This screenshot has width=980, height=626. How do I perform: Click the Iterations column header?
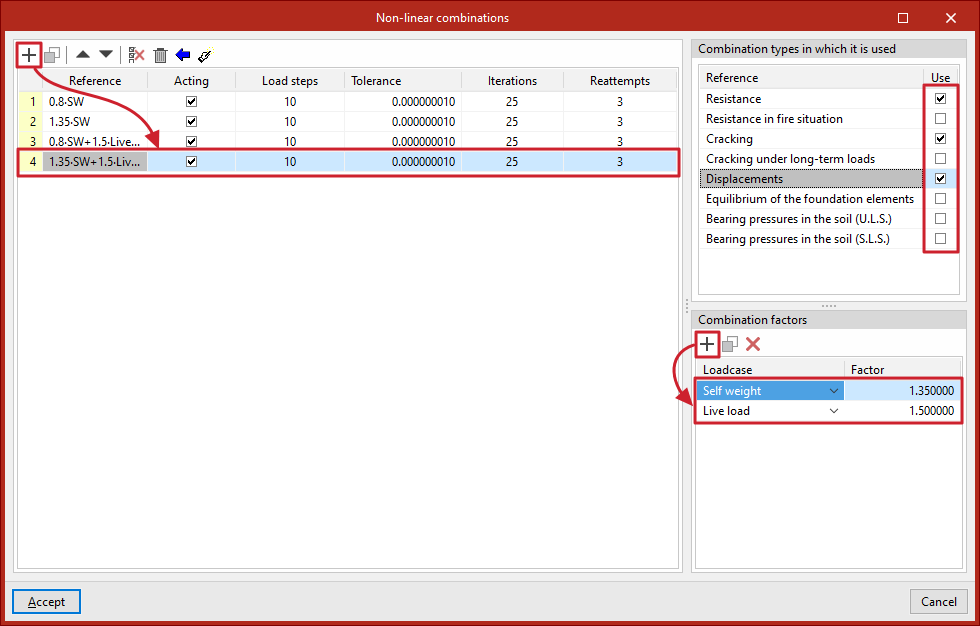512,81
